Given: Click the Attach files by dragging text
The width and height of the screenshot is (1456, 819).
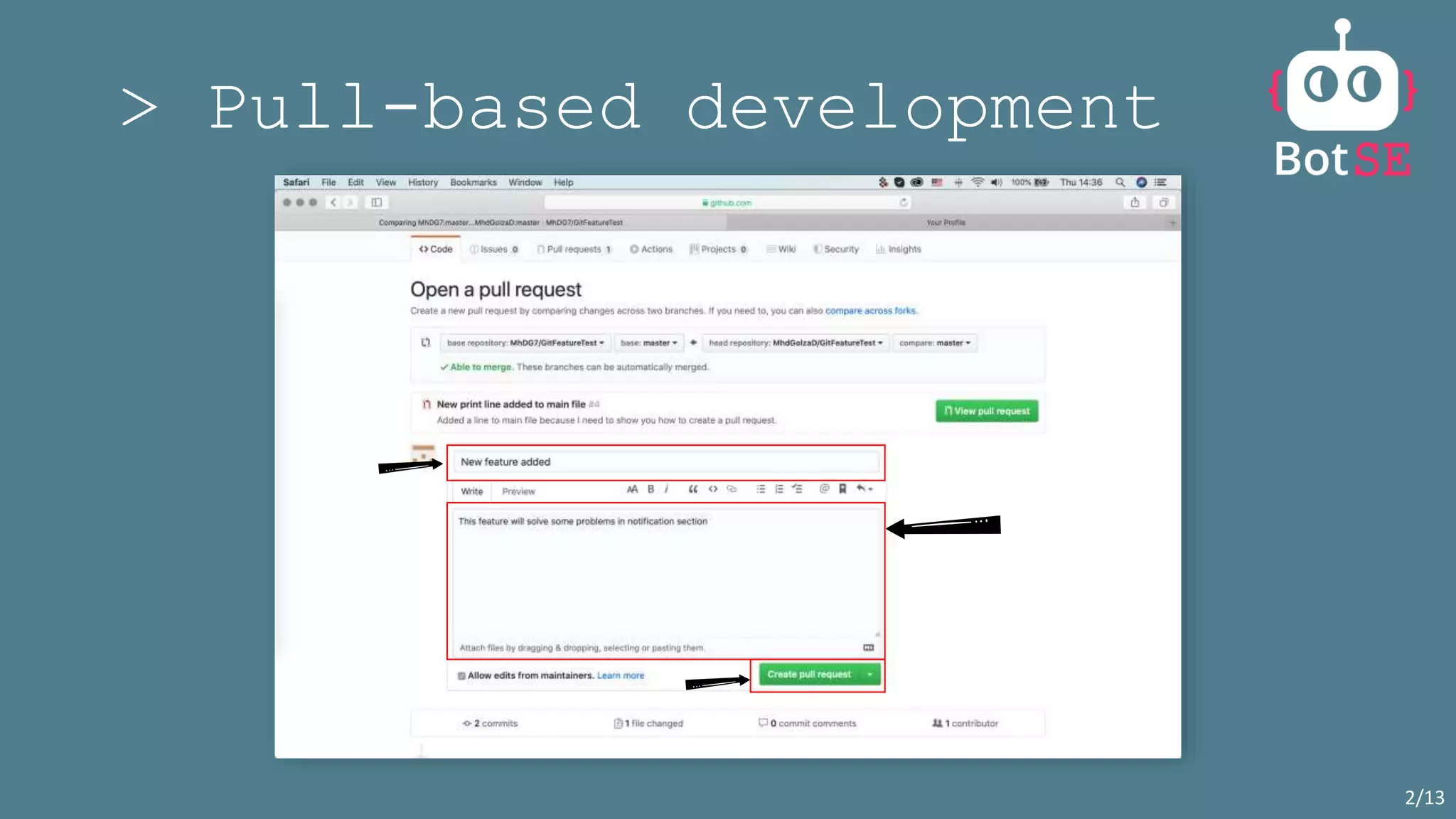Looking at the screenshot, I should [x=582, y=648].
